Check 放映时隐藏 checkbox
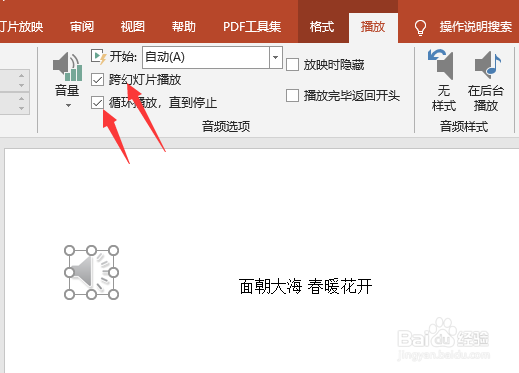Image resolution: width=519 pixels, height=373 pixels. [x=292, y=64]
